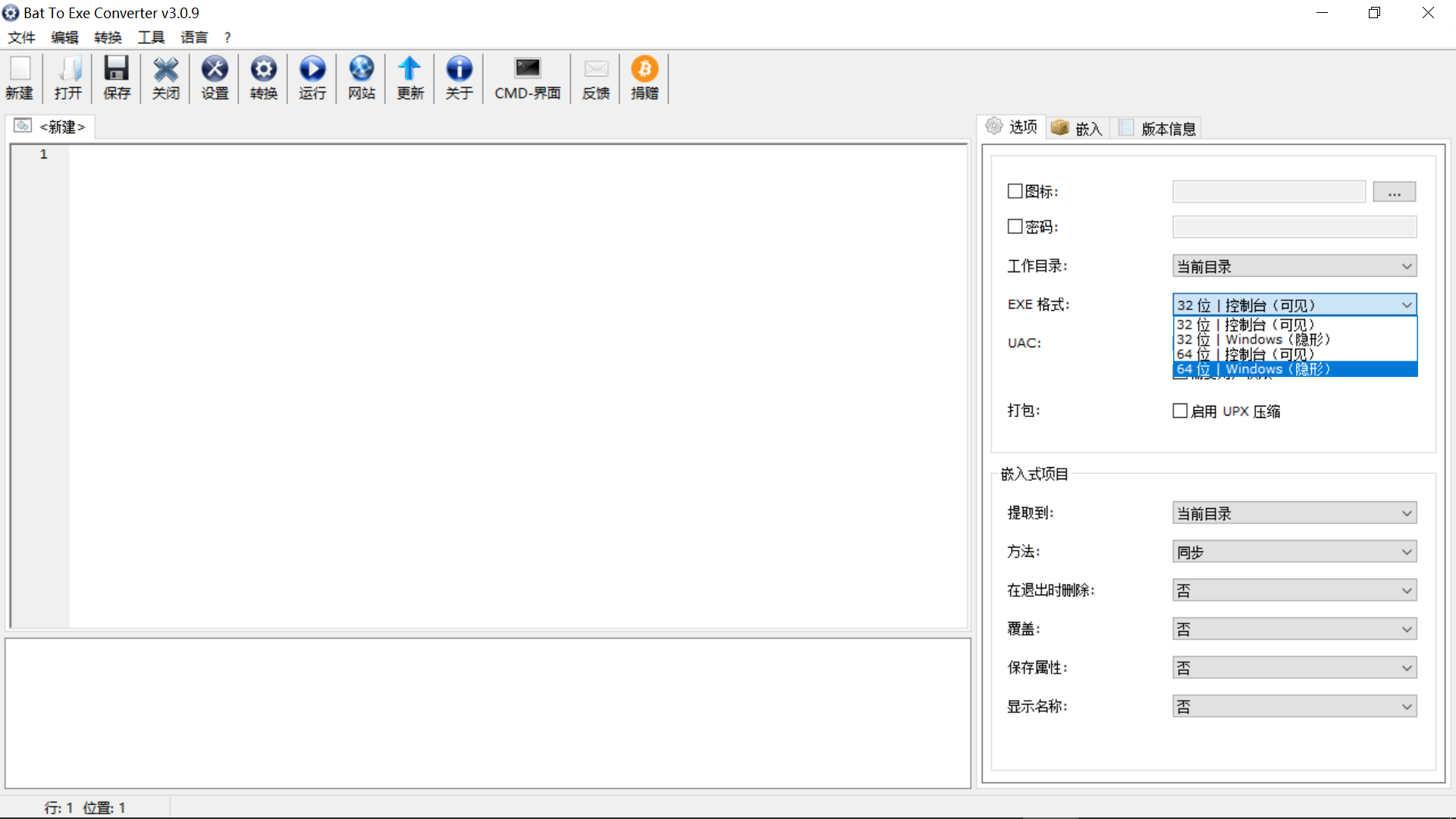
Task: Open the 方法 (Method) dropdown
Action: pos(1294,552)
